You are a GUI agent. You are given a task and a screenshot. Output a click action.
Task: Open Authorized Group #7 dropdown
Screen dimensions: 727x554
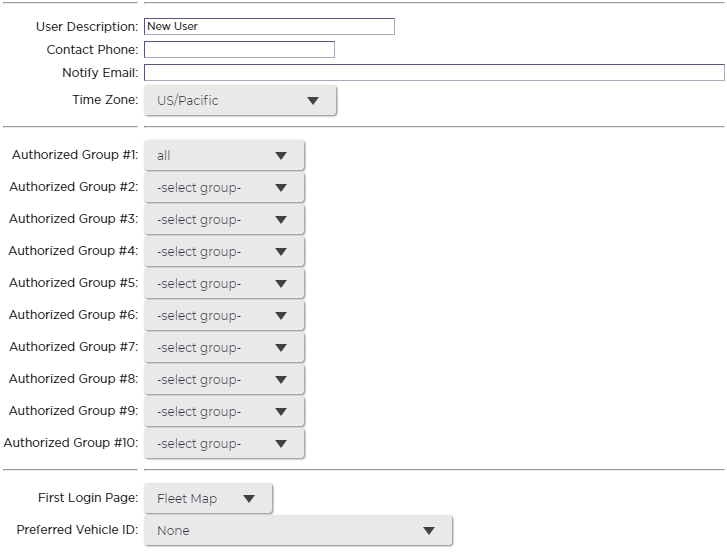pyautogui.click(x=224, y=347)
